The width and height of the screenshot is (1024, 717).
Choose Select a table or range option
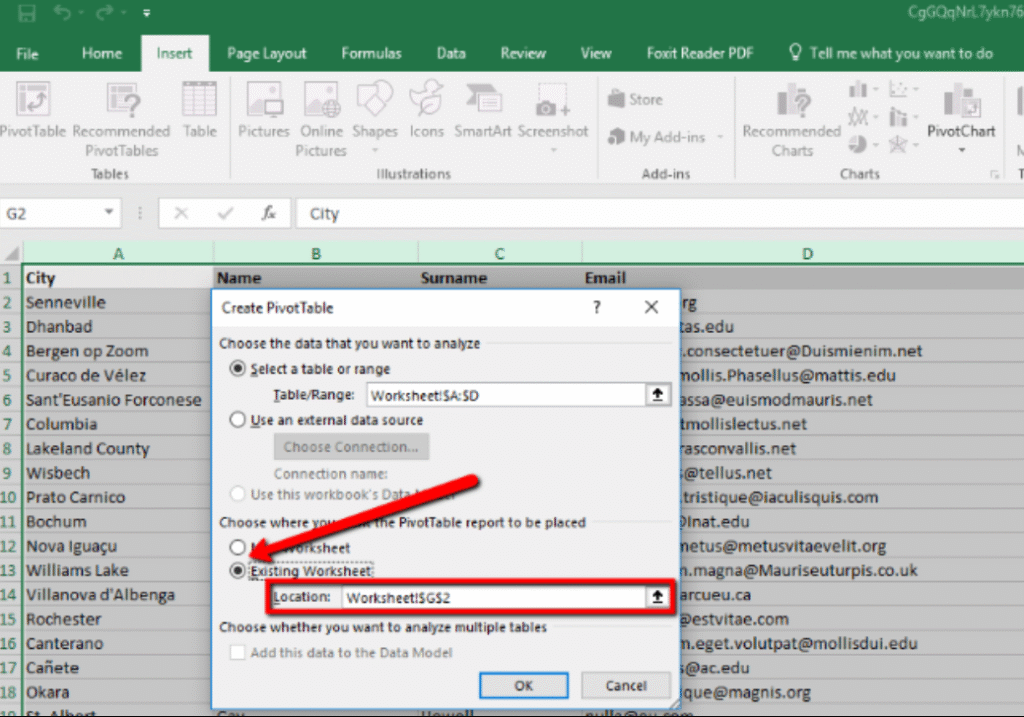point(238,369)
